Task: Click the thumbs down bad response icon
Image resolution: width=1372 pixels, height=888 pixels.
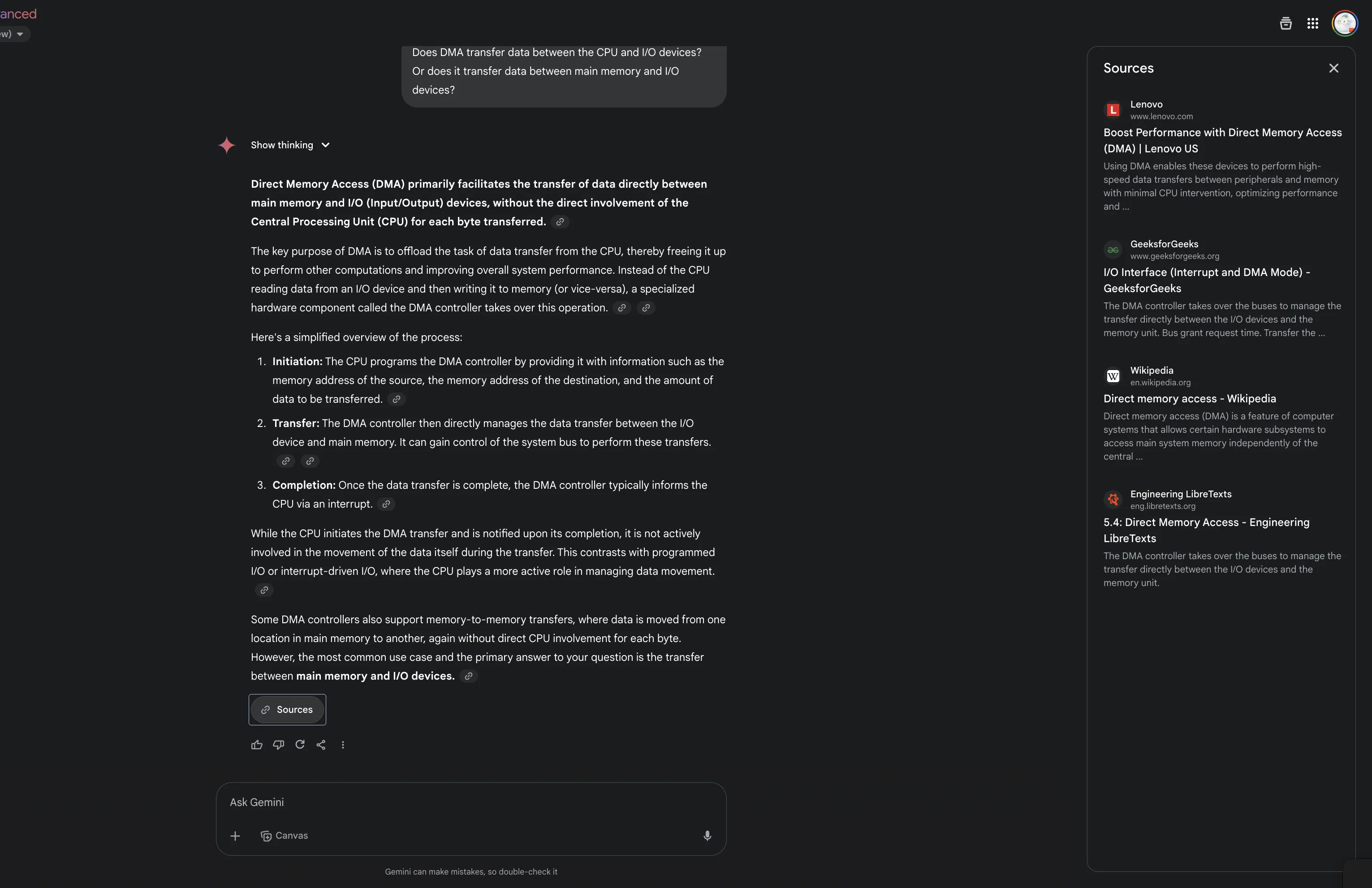Action: 278,745
